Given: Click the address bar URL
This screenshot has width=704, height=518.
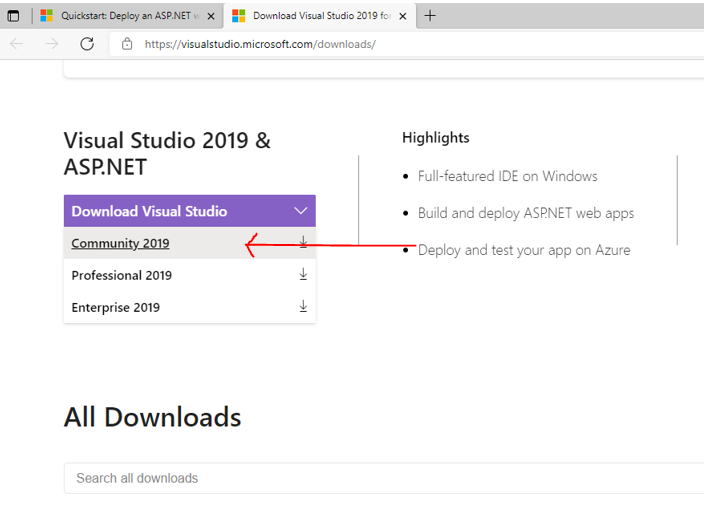Looking at the screenshot, I should pyautogui.click(x=260, y=44).
